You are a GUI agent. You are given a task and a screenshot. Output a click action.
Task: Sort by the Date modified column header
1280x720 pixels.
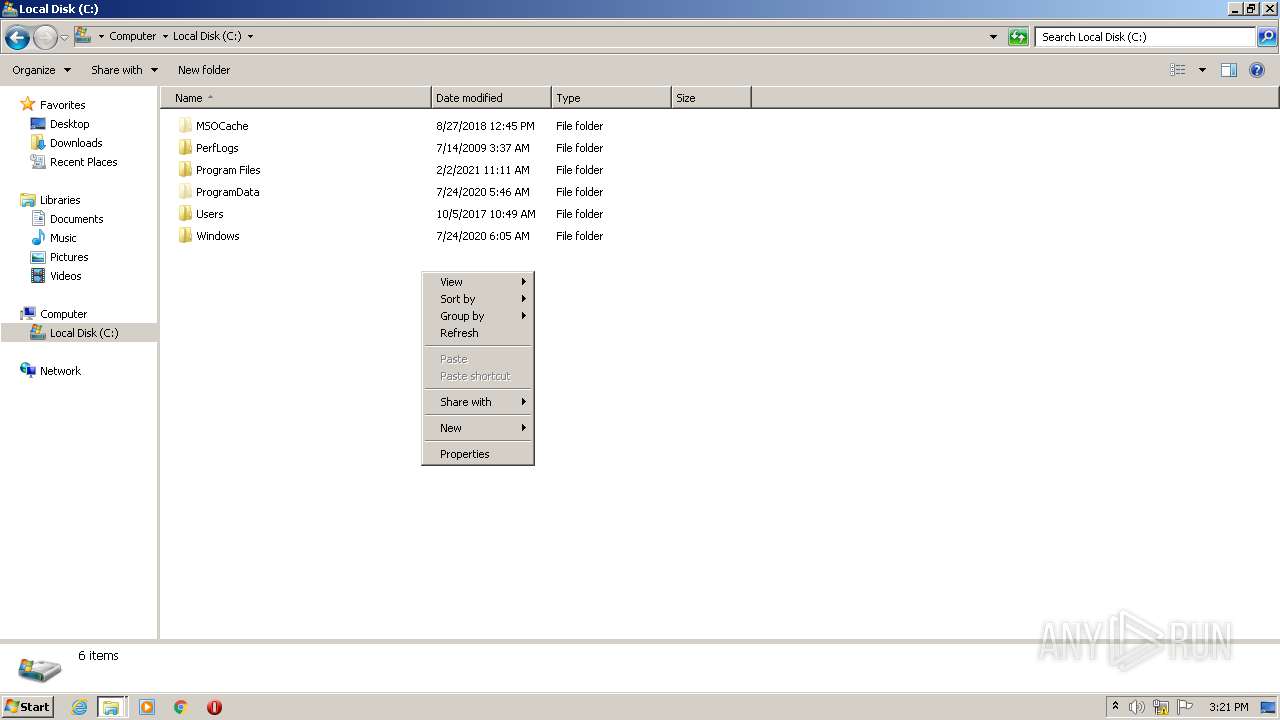click(491, 98)
